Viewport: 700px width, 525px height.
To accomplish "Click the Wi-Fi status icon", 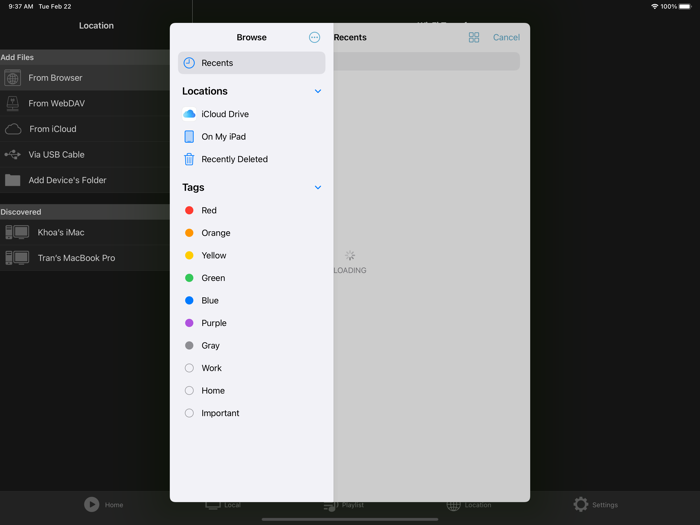I will [x=654, y=7].
